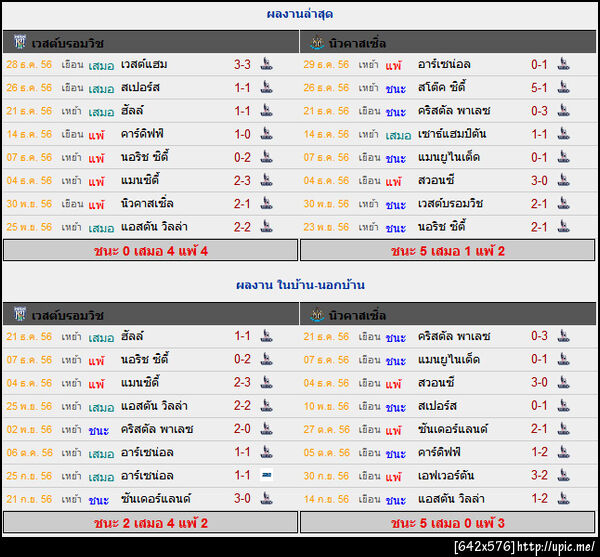
Task: Open match icon for นิวคาสเซิ่ล 2-1 row
Action: [266, 203]
